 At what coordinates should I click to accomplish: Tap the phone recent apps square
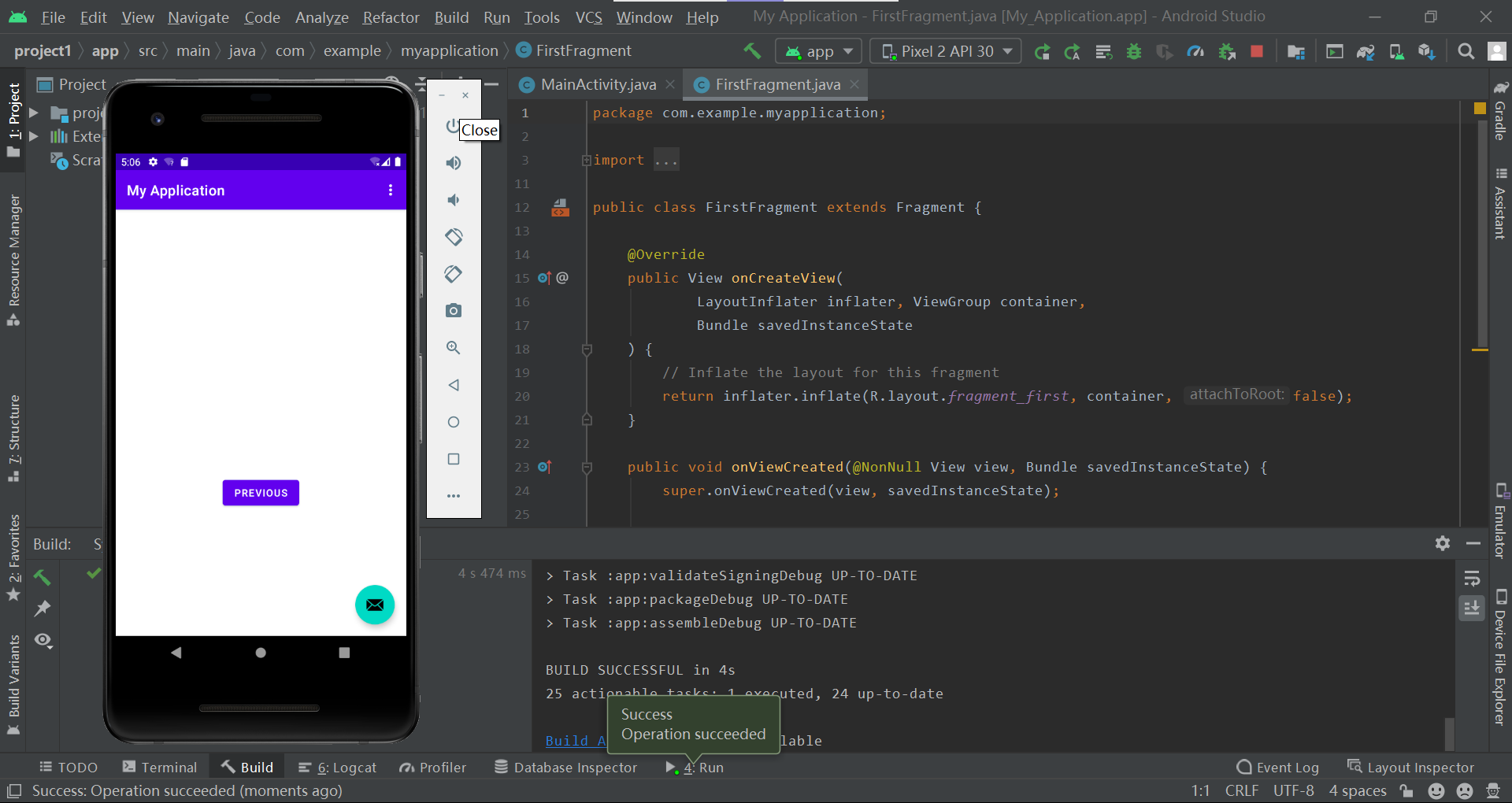pos(344,653)
